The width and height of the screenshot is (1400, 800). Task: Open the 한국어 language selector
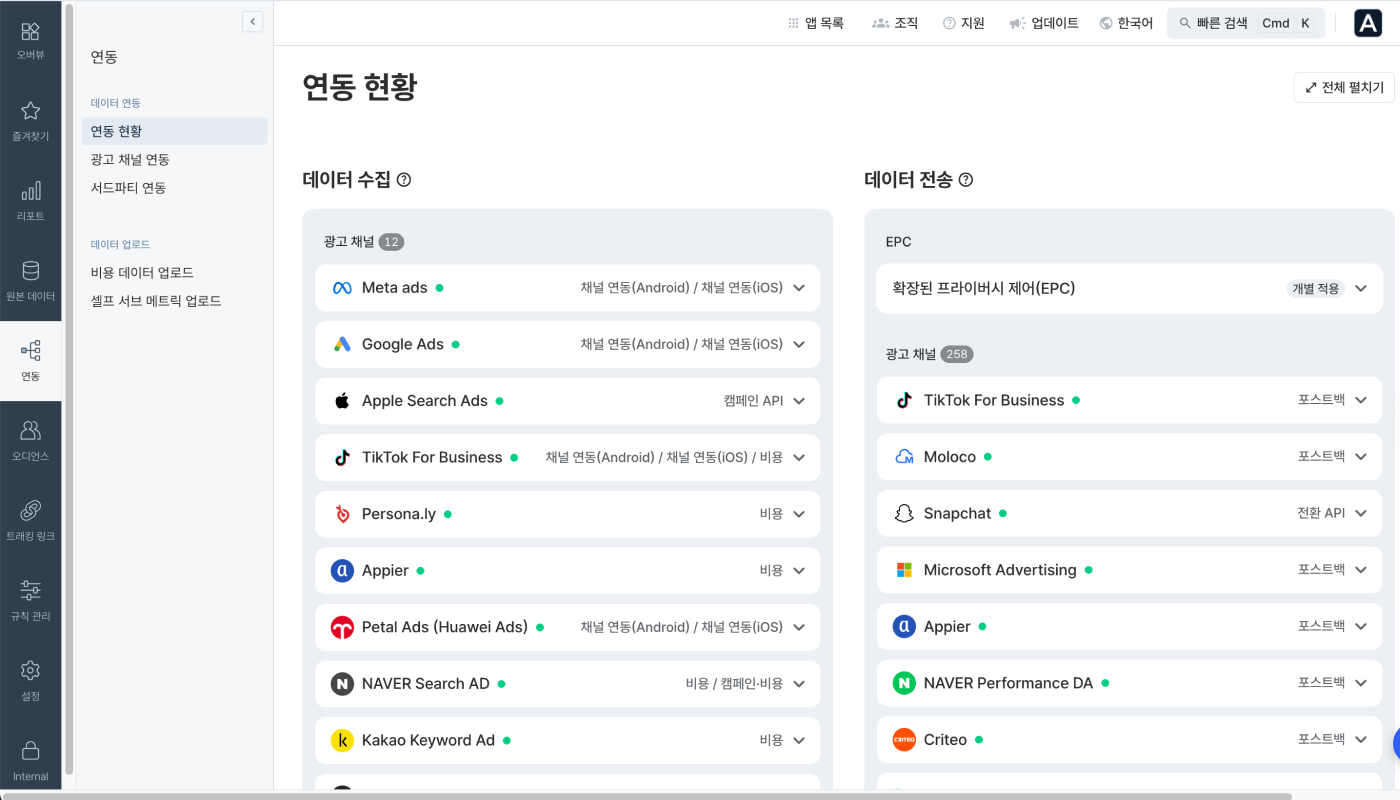[1126, 23]
